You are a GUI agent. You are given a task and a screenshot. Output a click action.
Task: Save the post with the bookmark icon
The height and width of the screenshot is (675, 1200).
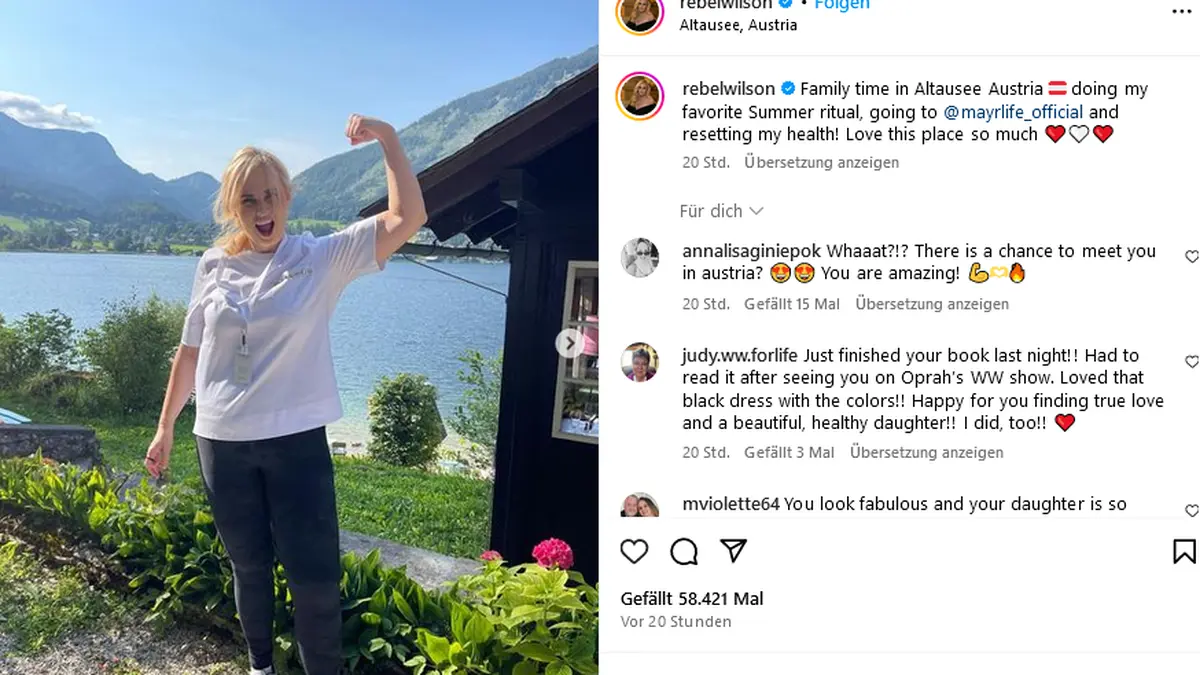click(1184, 551)
